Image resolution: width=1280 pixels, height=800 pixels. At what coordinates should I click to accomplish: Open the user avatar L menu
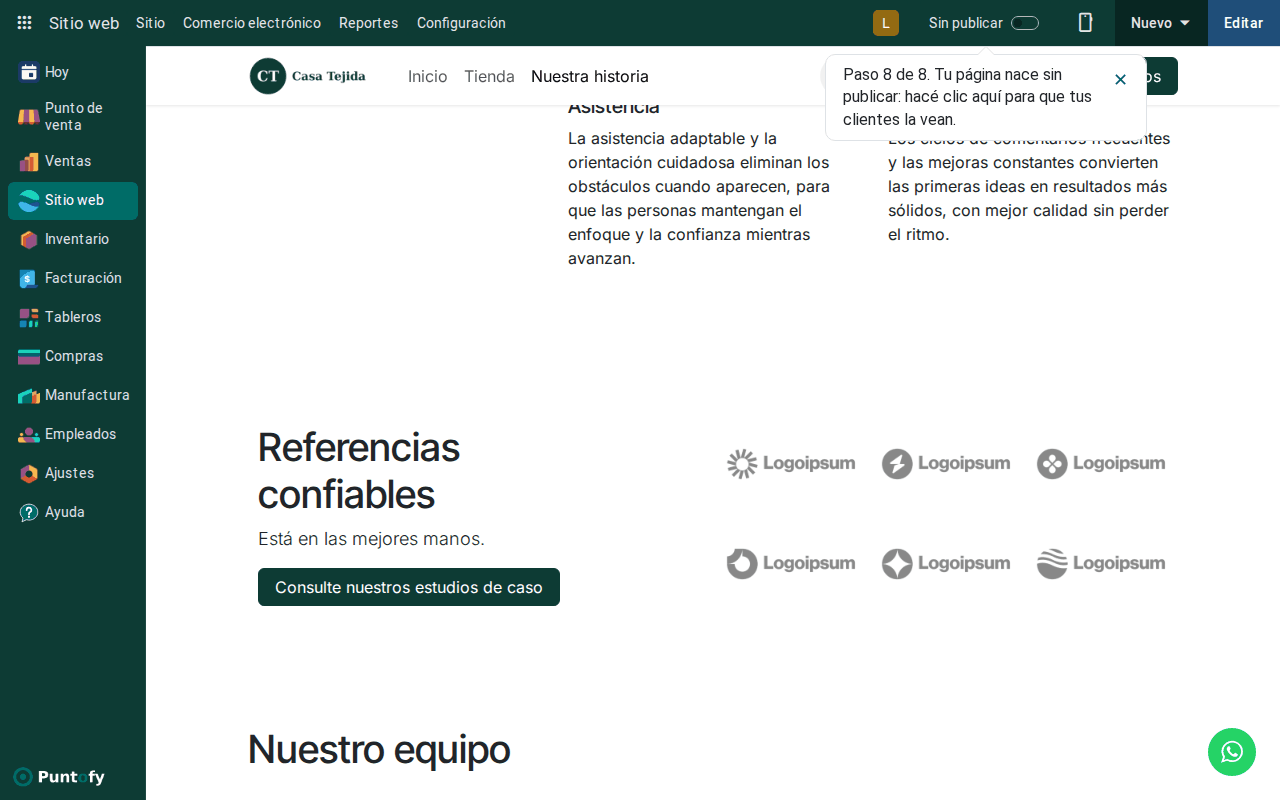coord(886,23)
